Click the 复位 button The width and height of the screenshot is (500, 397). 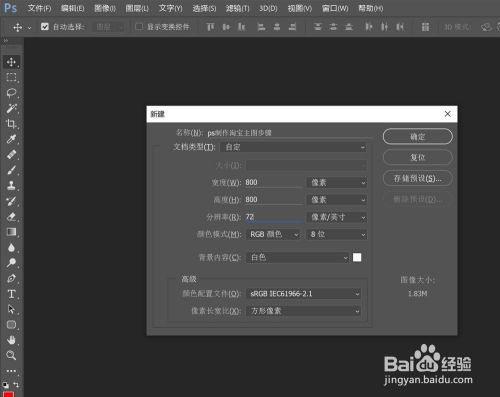[418, 157]
